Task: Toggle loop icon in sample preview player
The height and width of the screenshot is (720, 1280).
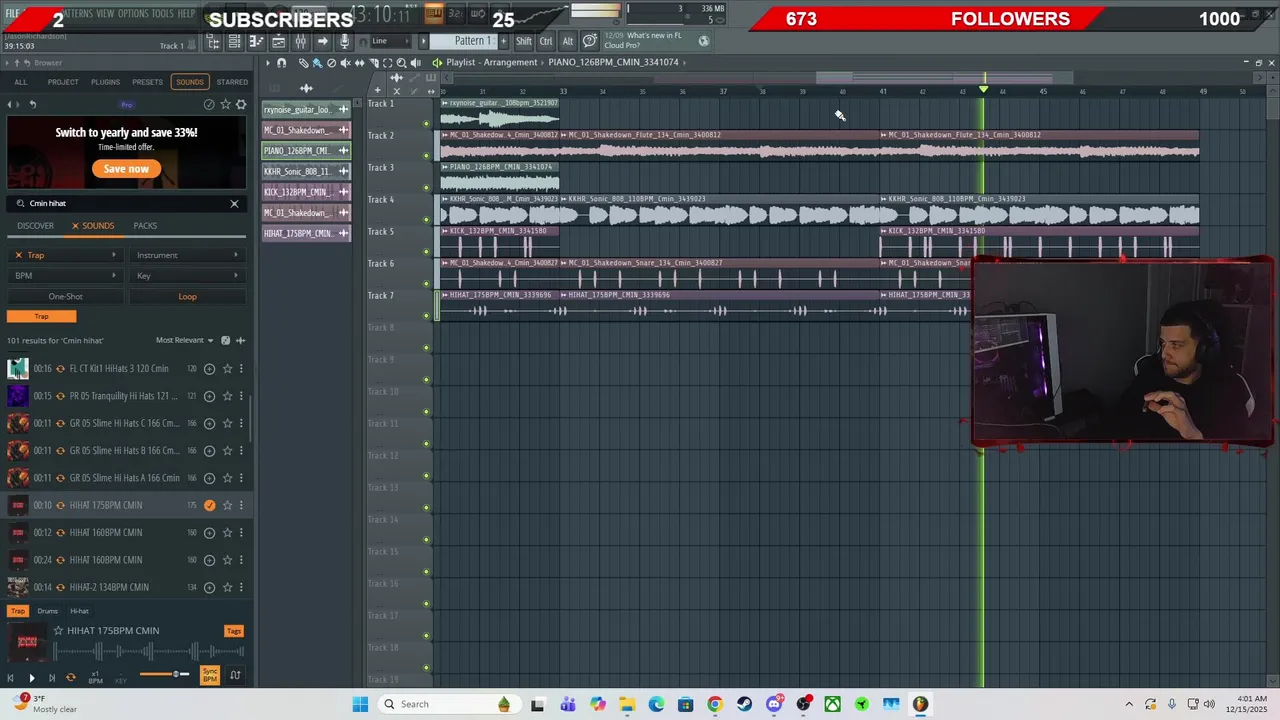Action: (71, 678)
